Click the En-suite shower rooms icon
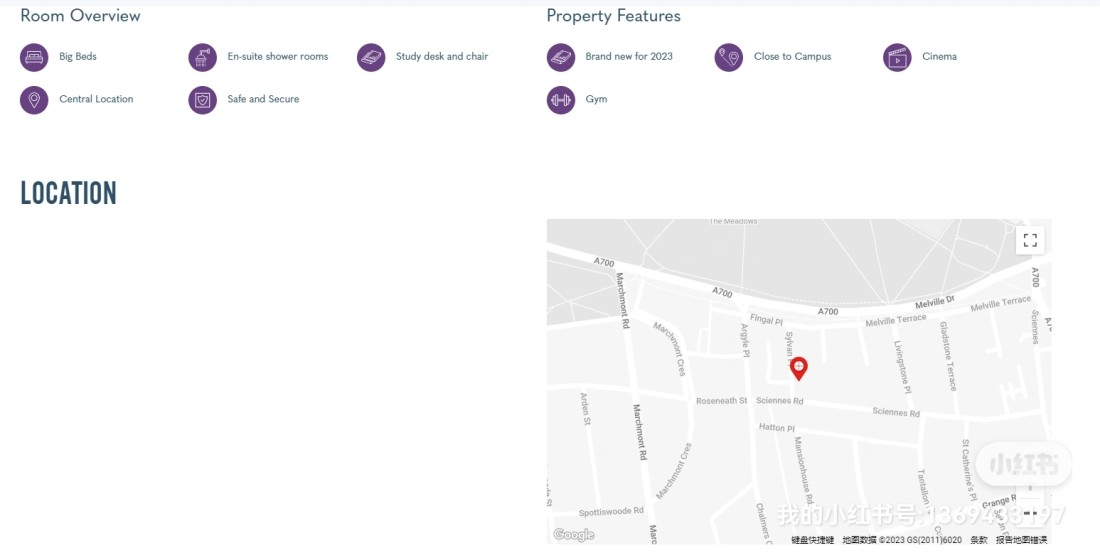This screenshot has width=1100, height=553. [x=202, y=58]
